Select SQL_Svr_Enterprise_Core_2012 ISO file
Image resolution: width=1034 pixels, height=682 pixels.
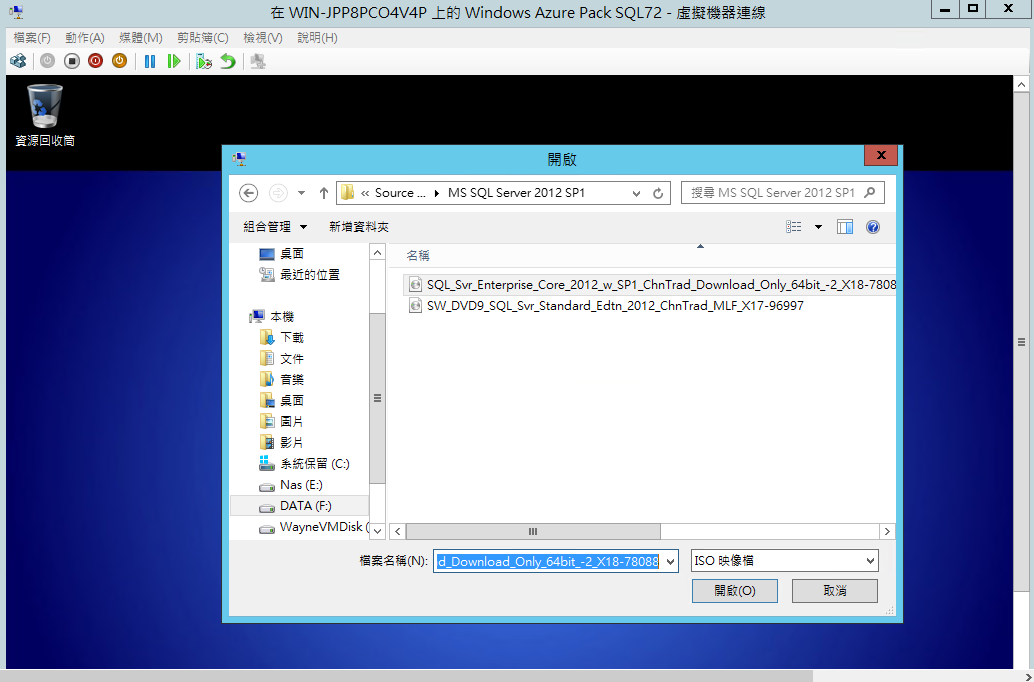point(652,284)
